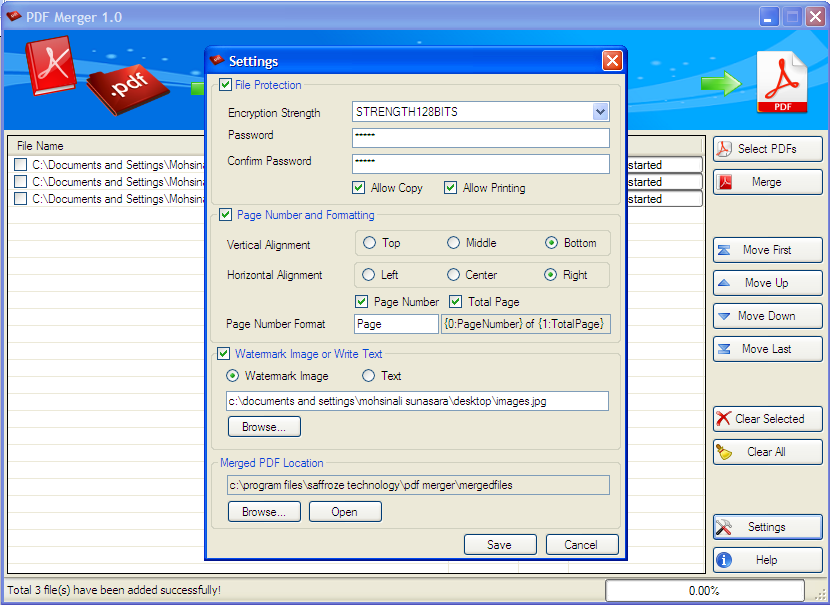Close the Settings dialog with X
This screenshot has height=605, width=830.
(x=612, y=61)
